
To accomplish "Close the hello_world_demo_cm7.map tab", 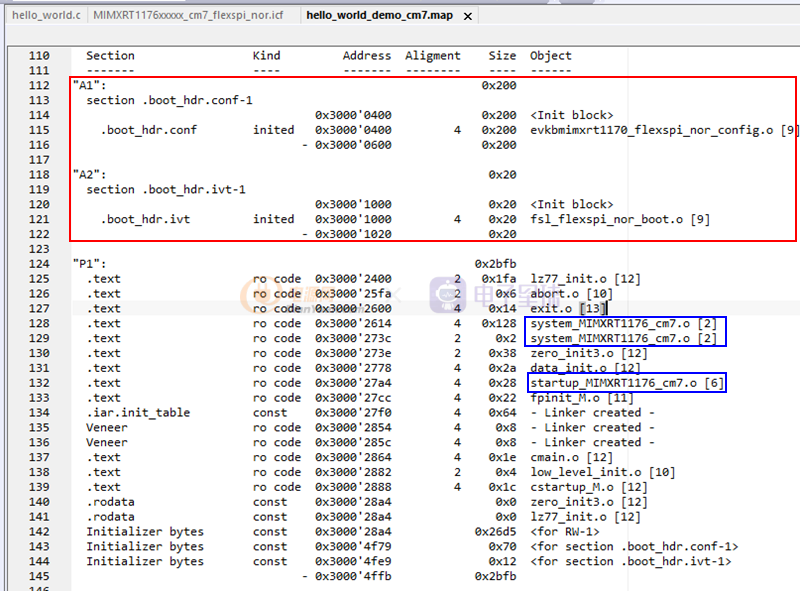I will [x=469, y=17].
